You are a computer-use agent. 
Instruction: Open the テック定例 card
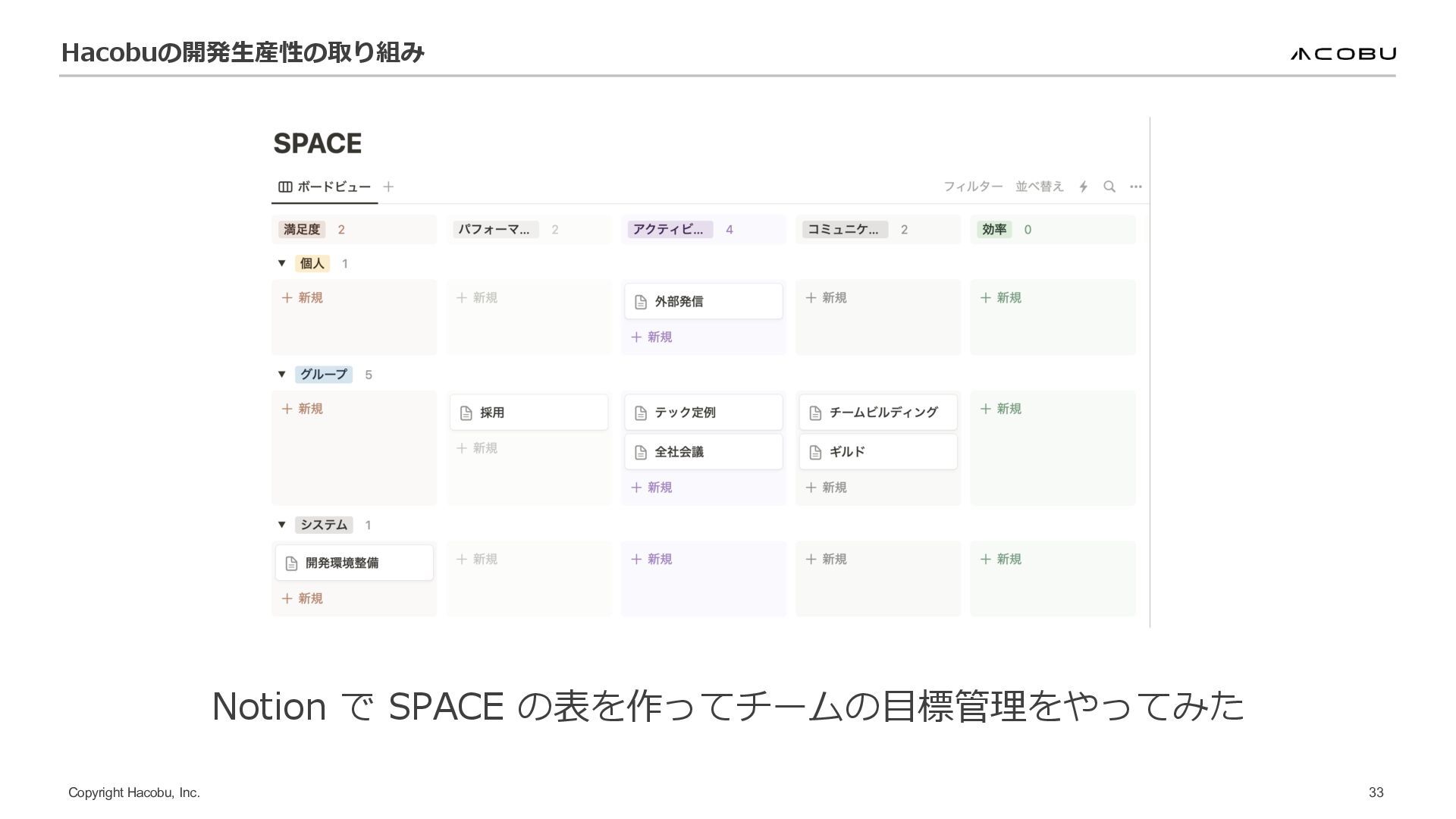point(704,413)
